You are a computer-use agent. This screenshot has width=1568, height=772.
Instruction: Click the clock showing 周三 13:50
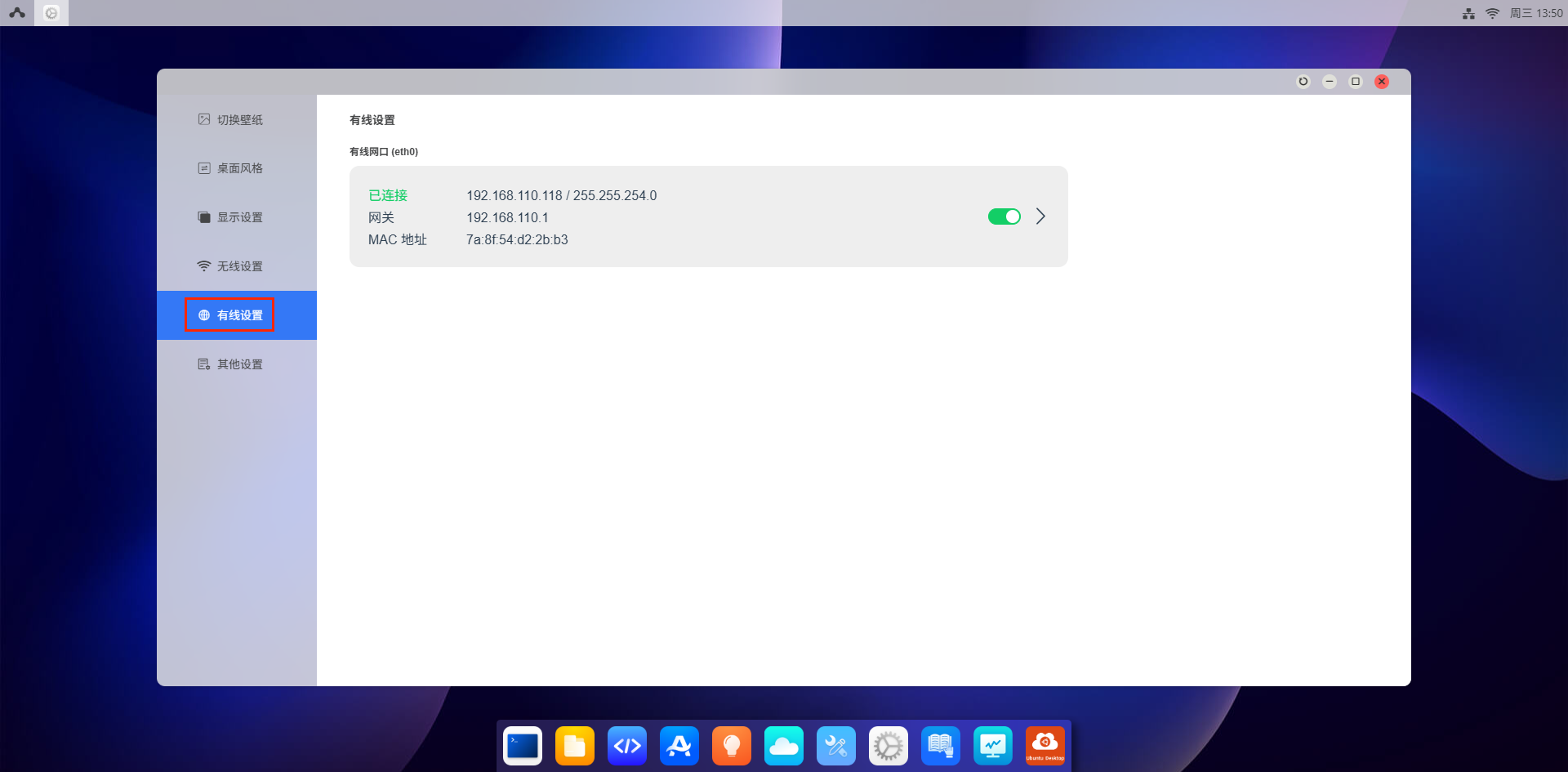[x=1535, y=14]
